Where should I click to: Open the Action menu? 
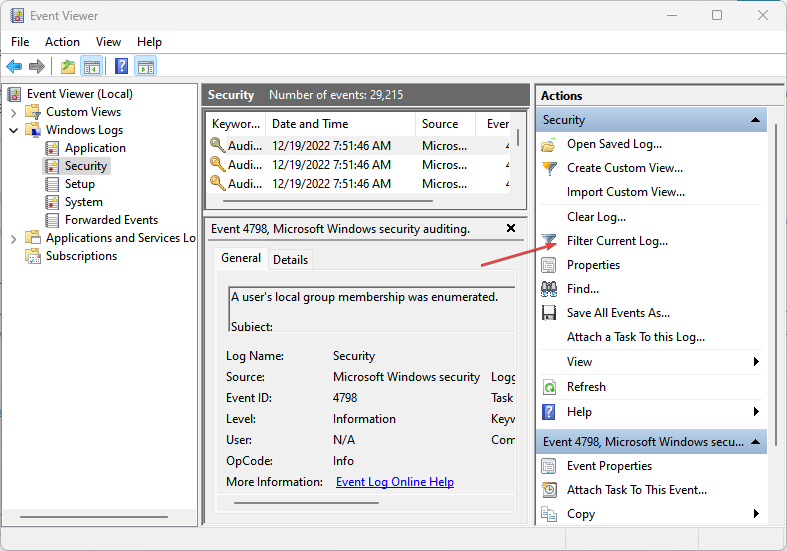click(x=62, y=42)
